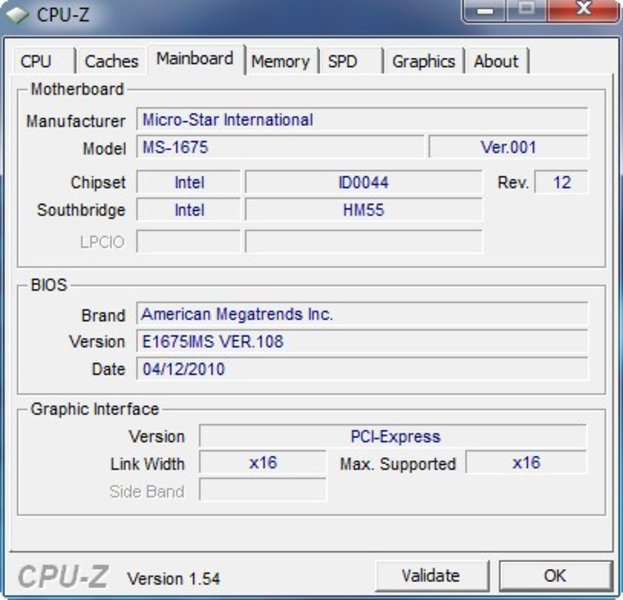This screenshot has width=623, height=600.
Task: Click the Southbridge Intel vendor field
Action: pyautogui.click(x=189, y=210)
